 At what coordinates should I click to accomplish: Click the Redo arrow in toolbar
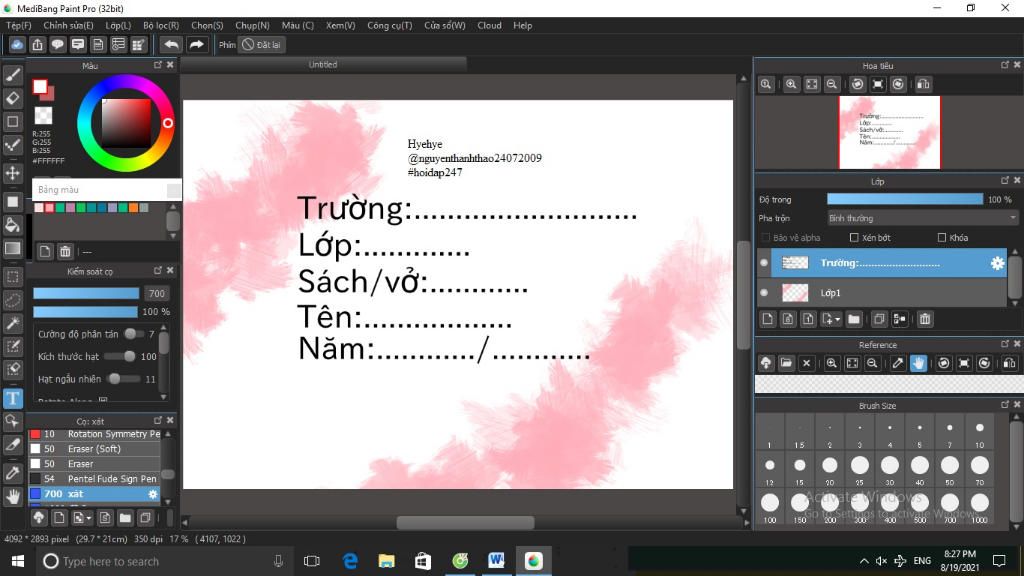pyautogui.click(x=196, y=44)
